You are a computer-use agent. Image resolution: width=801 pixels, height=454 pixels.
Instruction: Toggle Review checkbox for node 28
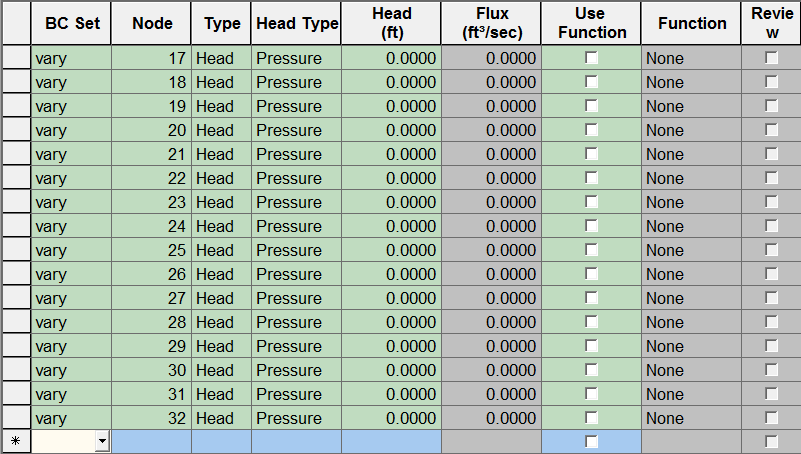pyautogui.click(x=771, y=322)
